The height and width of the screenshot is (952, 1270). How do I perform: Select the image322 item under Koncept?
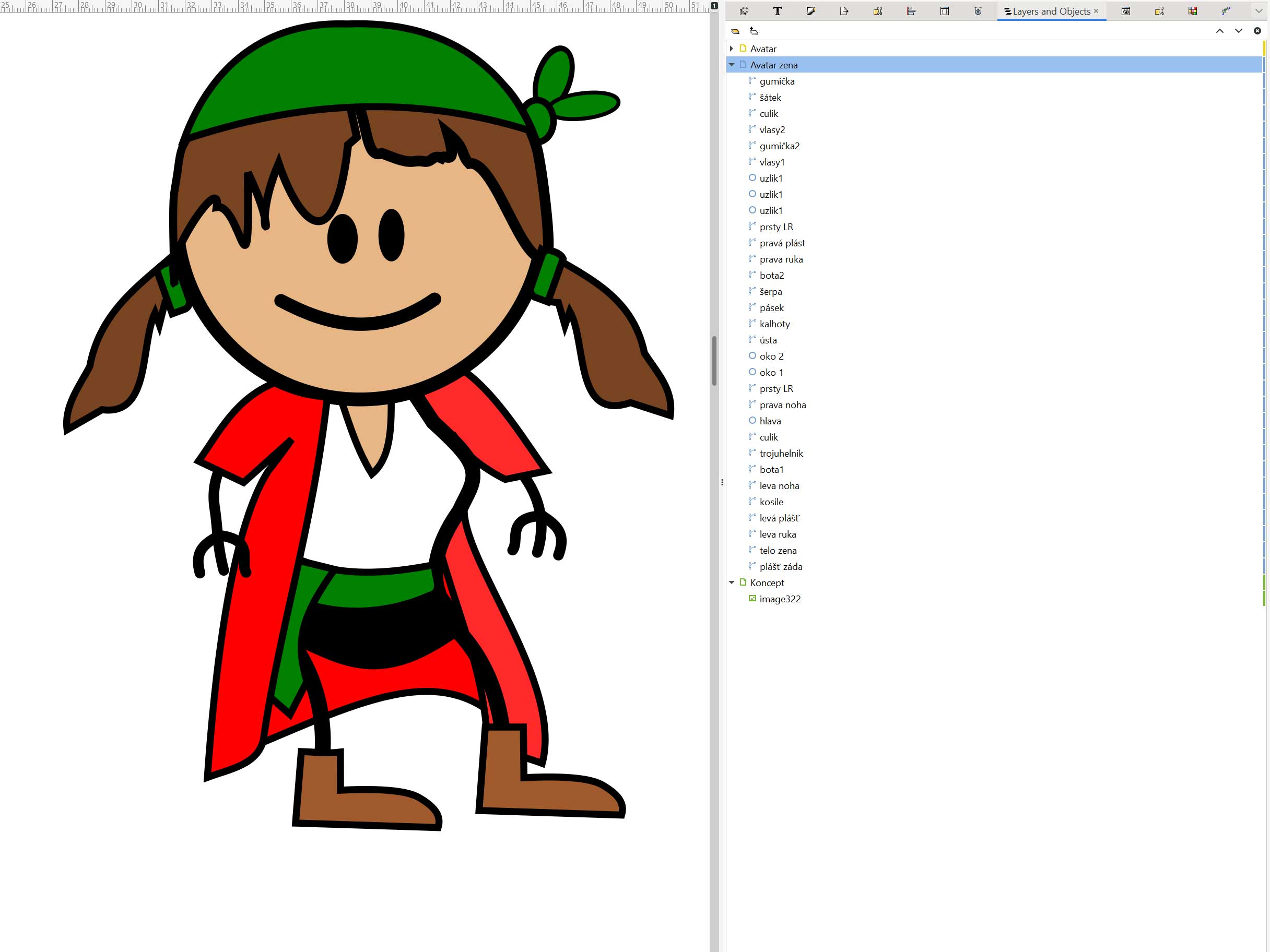[780, 599]
